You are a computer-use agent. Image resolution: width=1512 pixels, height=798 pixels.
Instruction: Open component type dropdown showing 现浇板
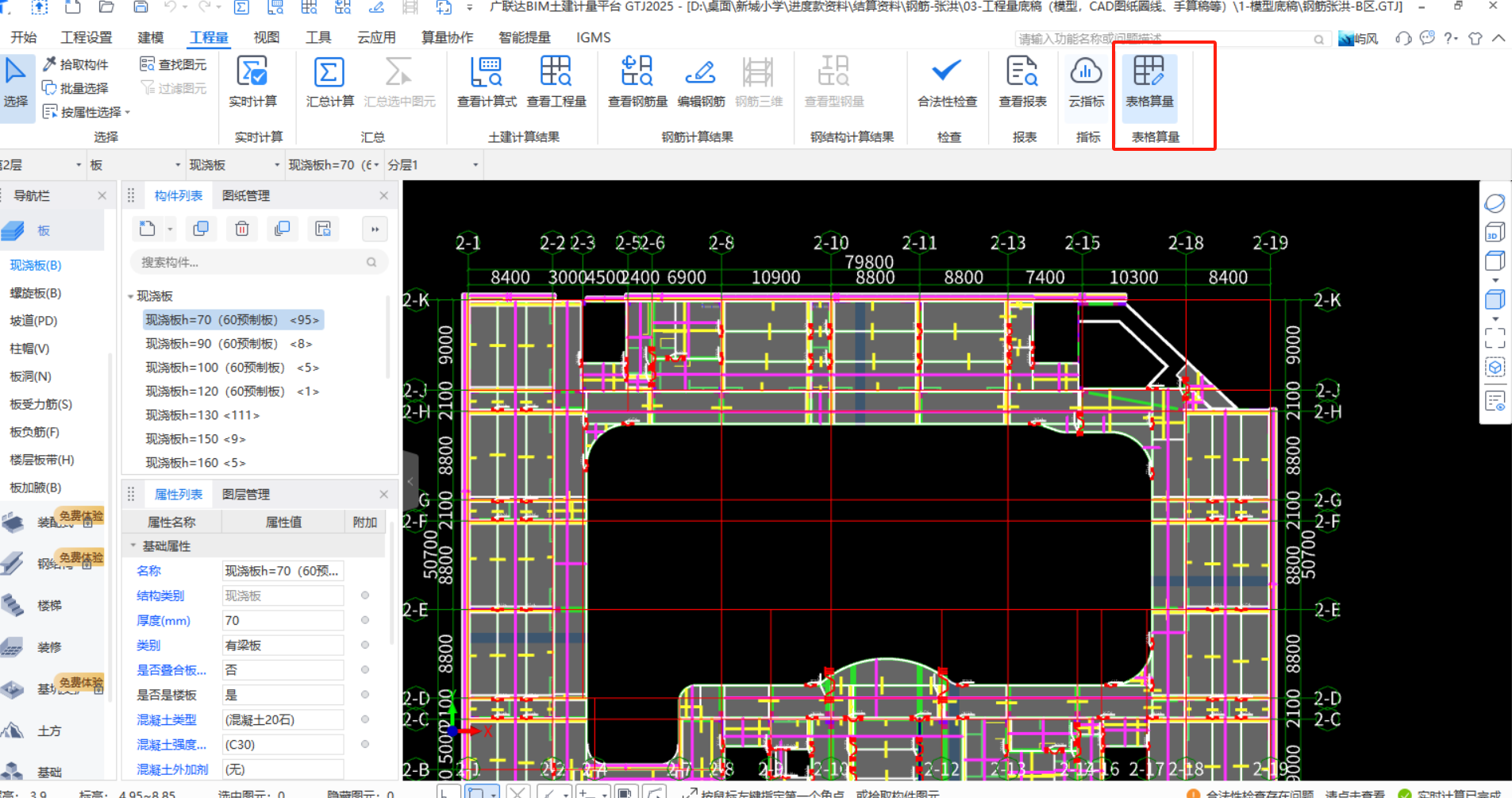[x=234, y=165]
